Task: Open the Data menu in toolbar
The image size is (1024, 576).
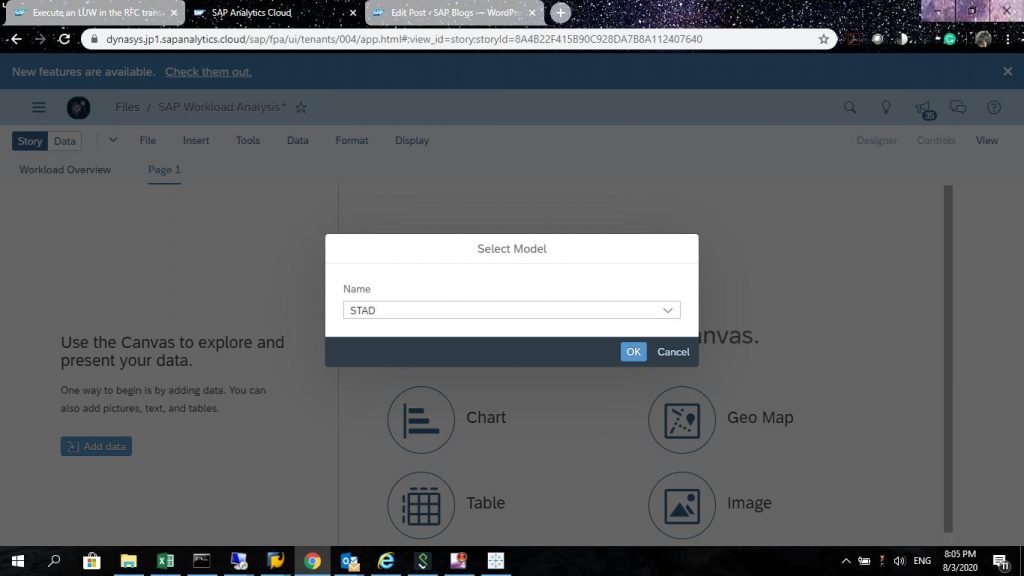Action: point(297,140)
